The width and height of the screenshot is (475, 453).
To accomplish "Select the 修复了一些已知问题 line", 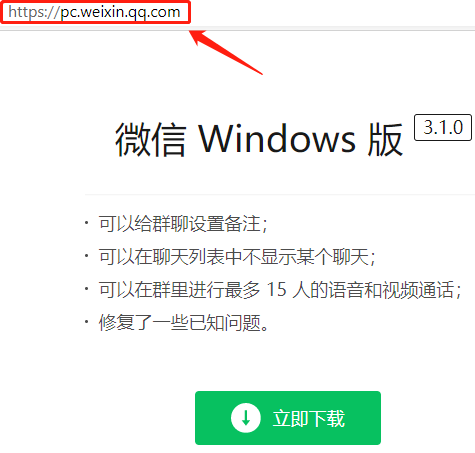I will click(184, 323).
